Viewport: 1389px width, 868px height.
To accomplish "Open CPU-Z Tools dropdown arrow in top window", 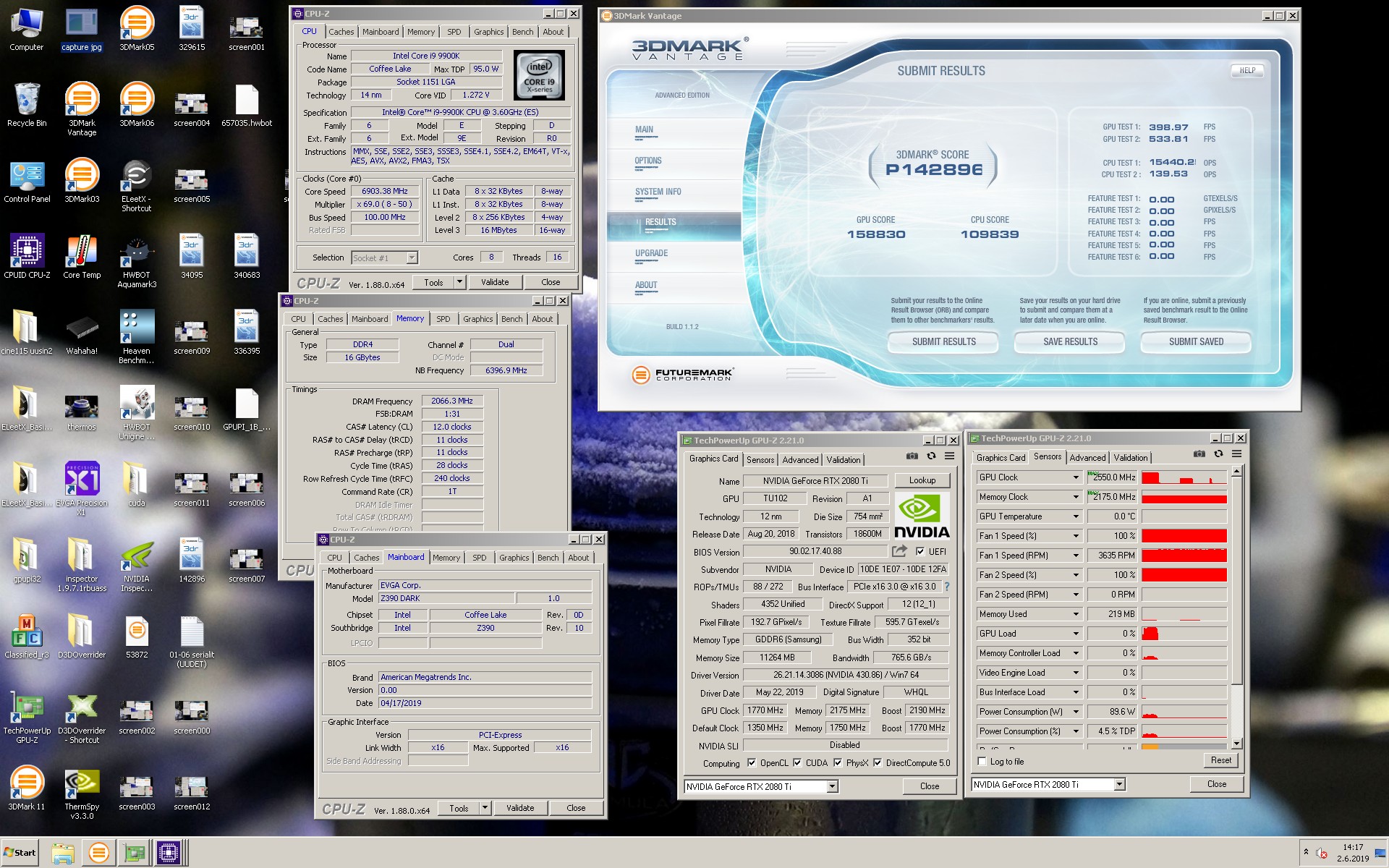I will tap(459, 282).
